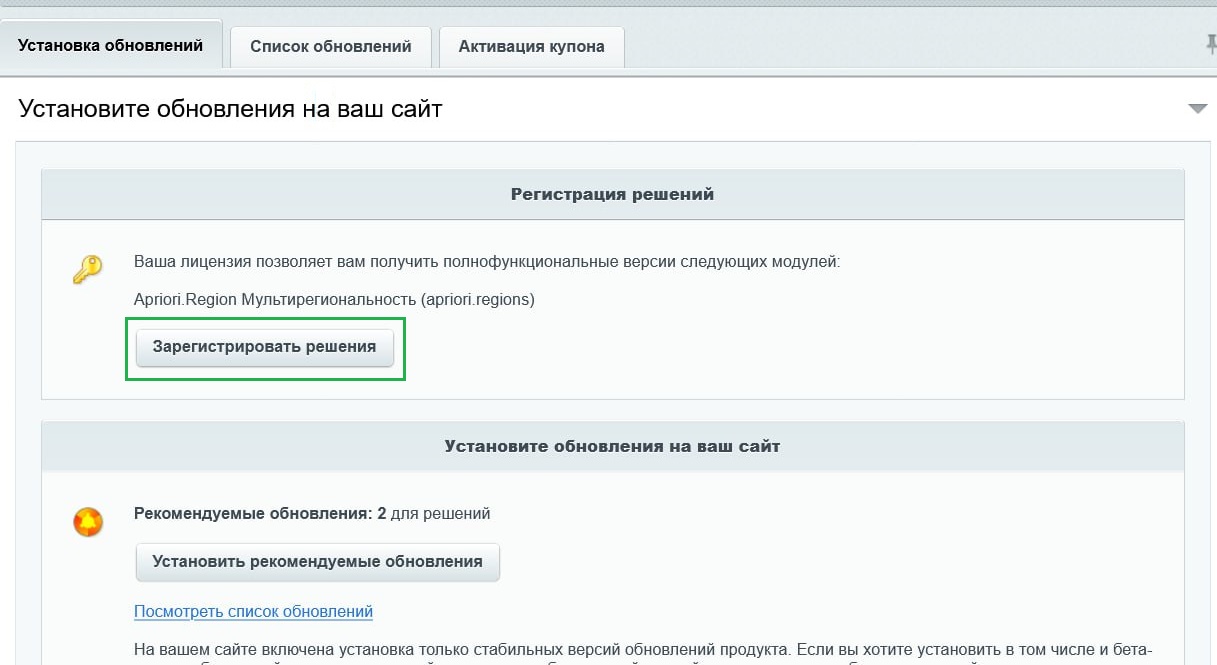Image resolution: width=1217 pixels, height=665 pixels.
Task: Open the Список обновлений tab
Action: (x=331, y=47)
